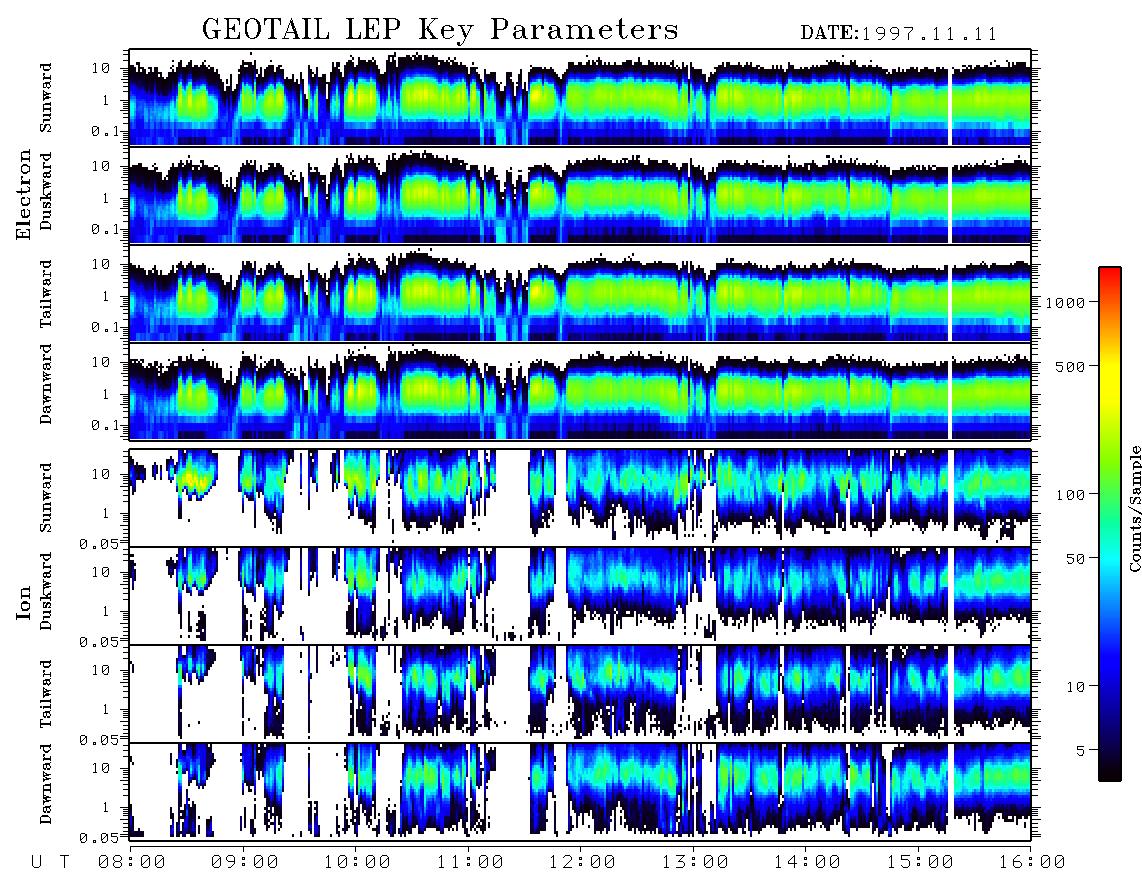Click the Electron Duskward spectrogram panel
This screenshot has width=1142, height=880.
pos(580,195)
